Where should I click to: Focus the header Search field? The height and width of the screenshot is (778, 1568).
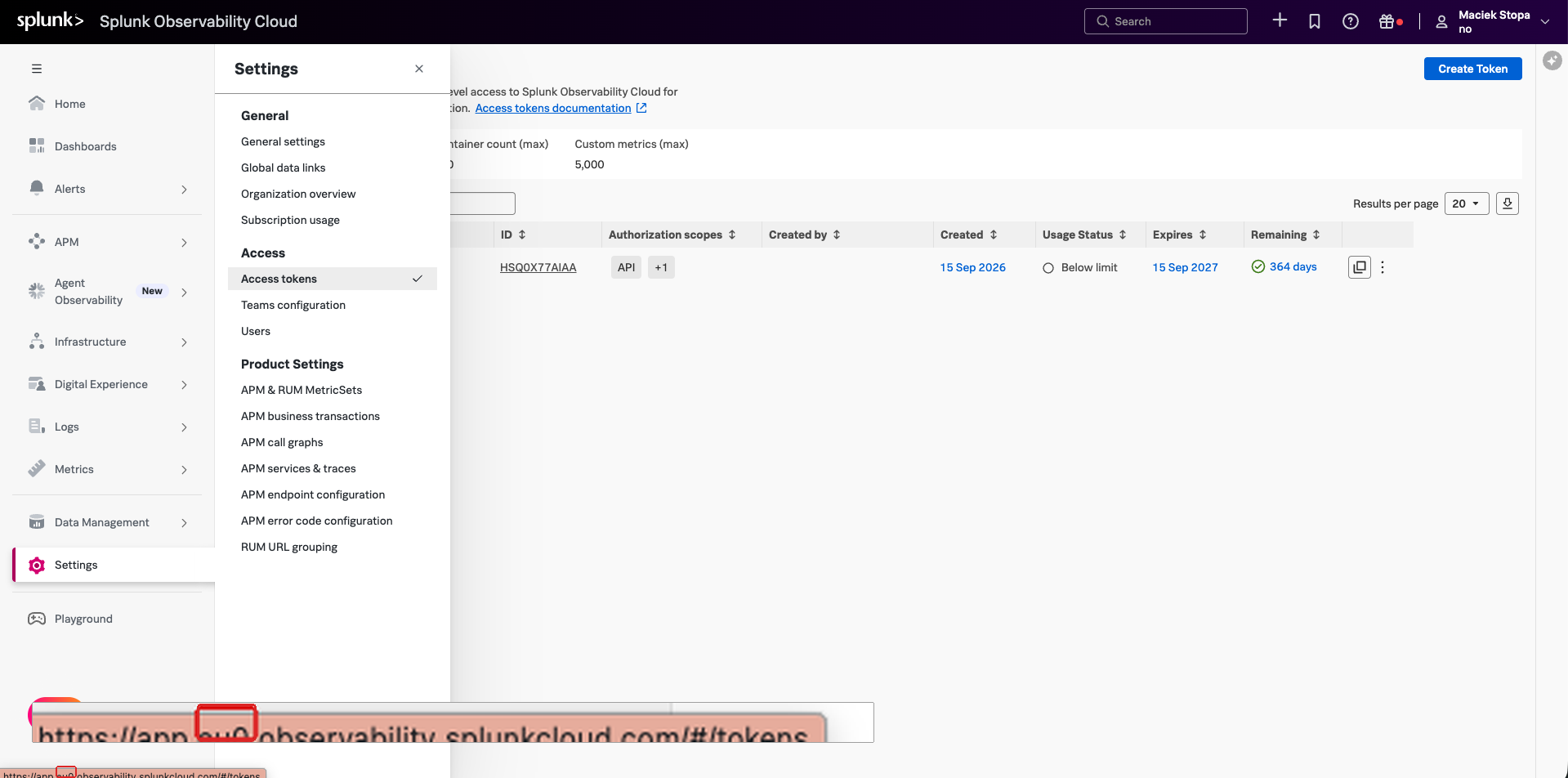(1166, 21)
